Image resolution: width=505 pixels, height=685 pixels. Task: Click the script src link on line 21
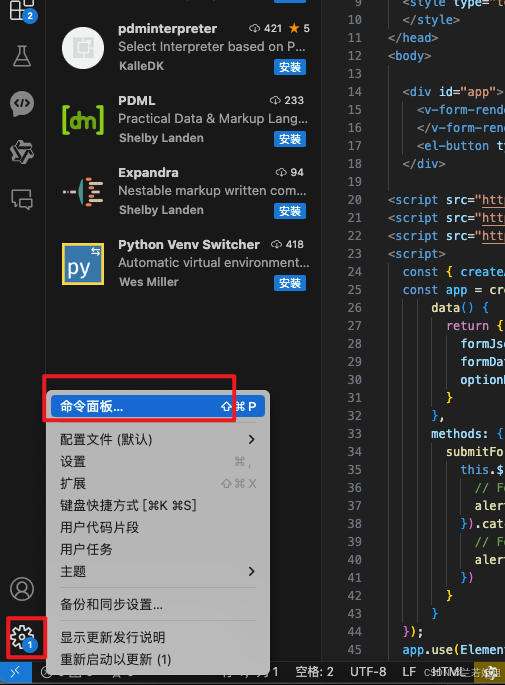tap(493, 218)
